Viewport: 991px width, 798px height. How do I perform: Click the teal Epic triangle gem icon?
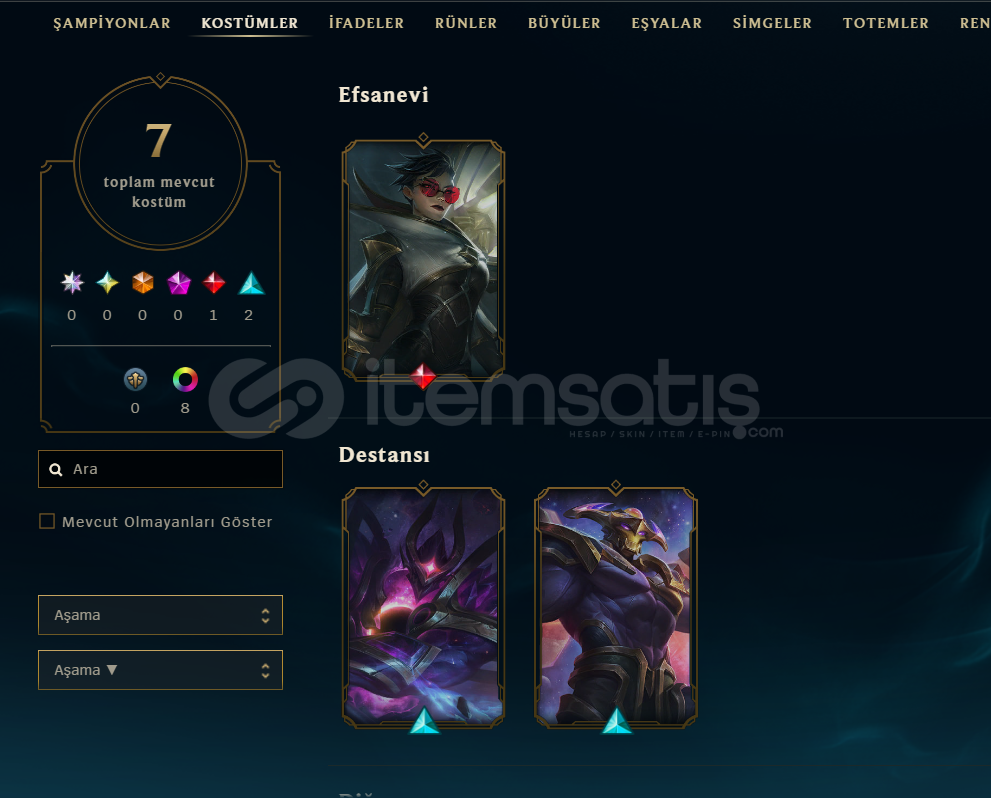click(251, 283)
